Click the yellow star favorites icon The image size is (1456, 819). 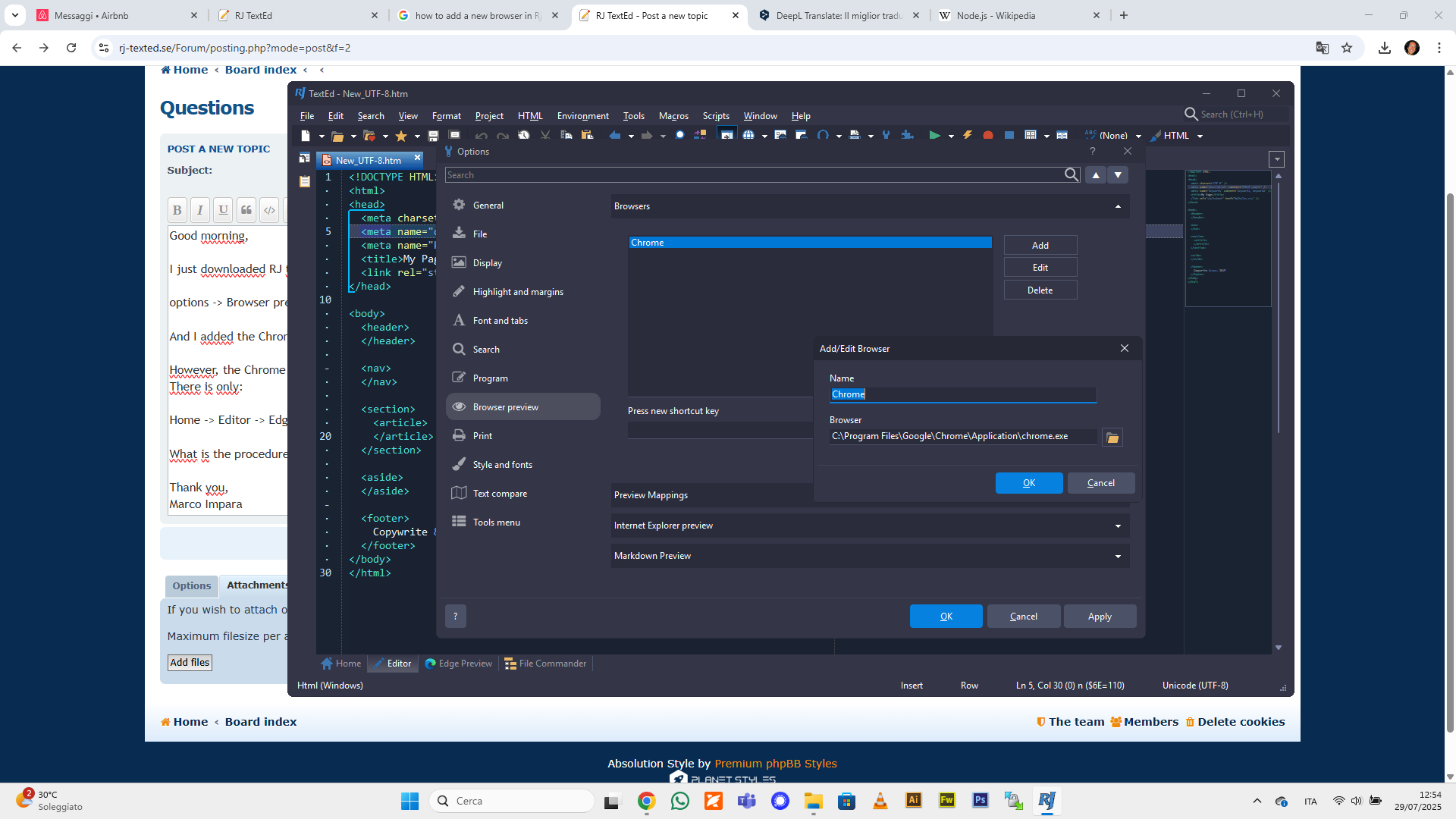click(x=401, y=136)
